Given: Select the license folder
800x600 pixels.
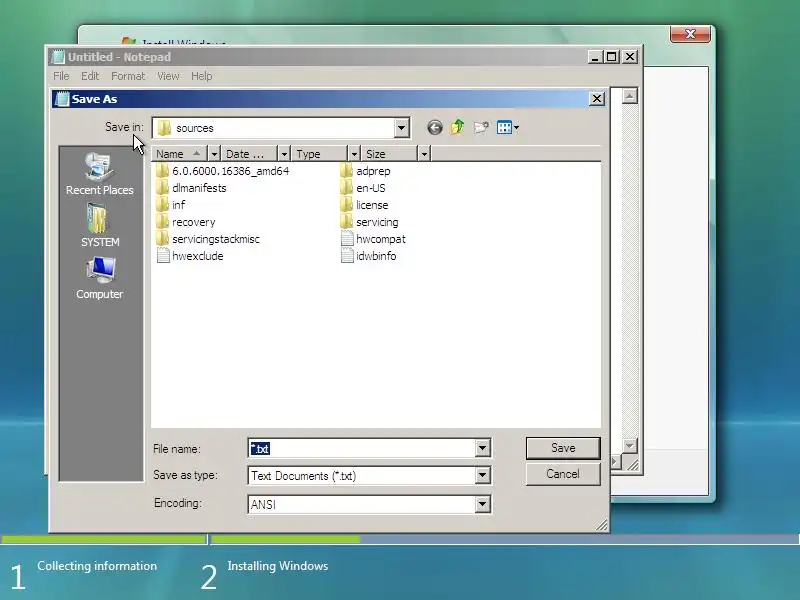Looking at the screenshot, I should (364, 205).
